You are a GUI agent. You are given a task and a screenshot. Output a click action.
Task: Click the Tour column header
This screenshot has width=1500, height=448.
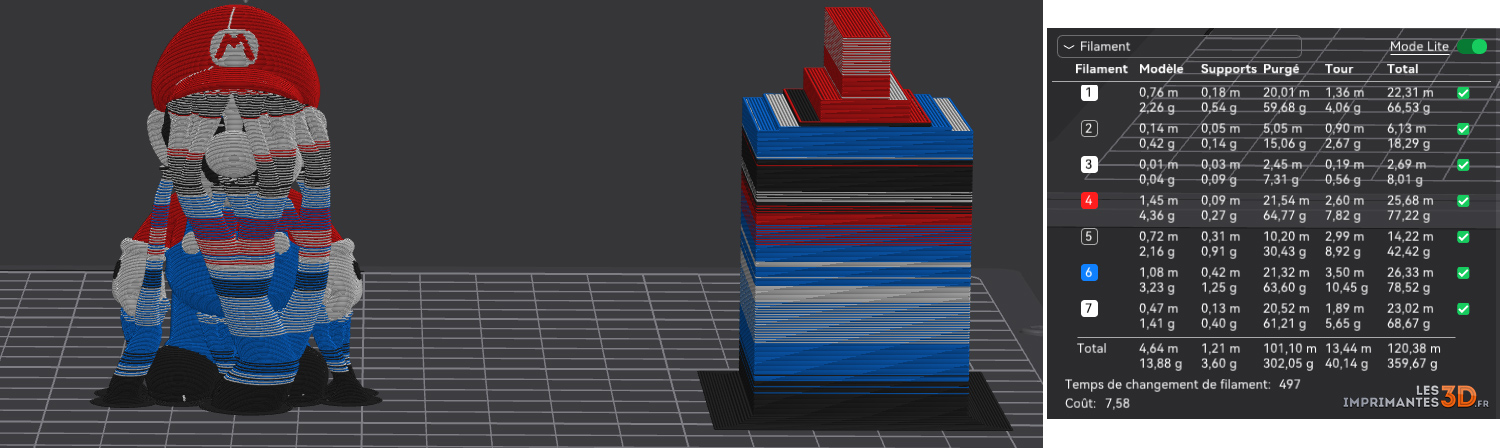pyautogui.click(x=1338, y=69)
